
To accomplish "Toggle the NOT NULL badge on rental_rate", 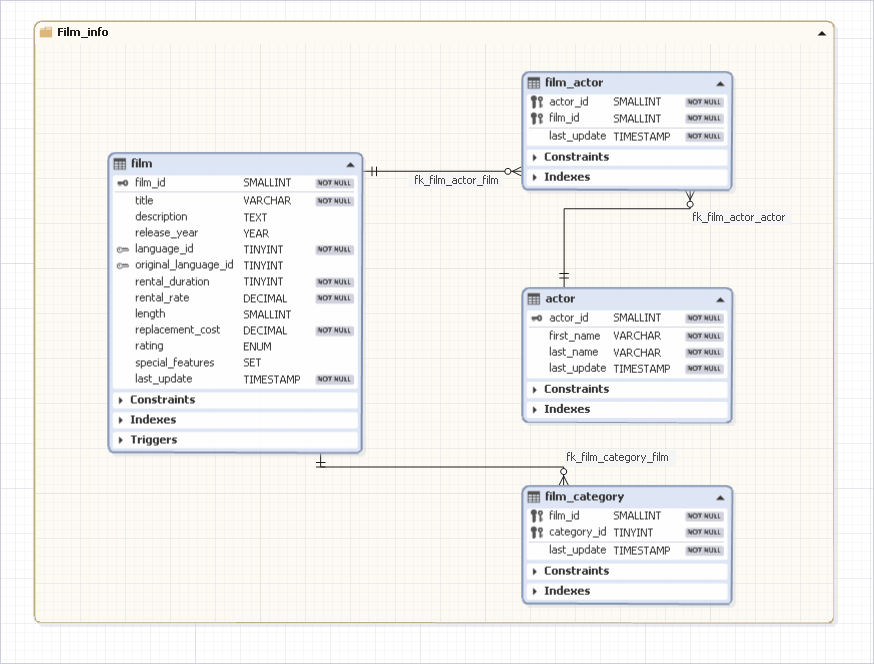I will [x=333, y=298].
